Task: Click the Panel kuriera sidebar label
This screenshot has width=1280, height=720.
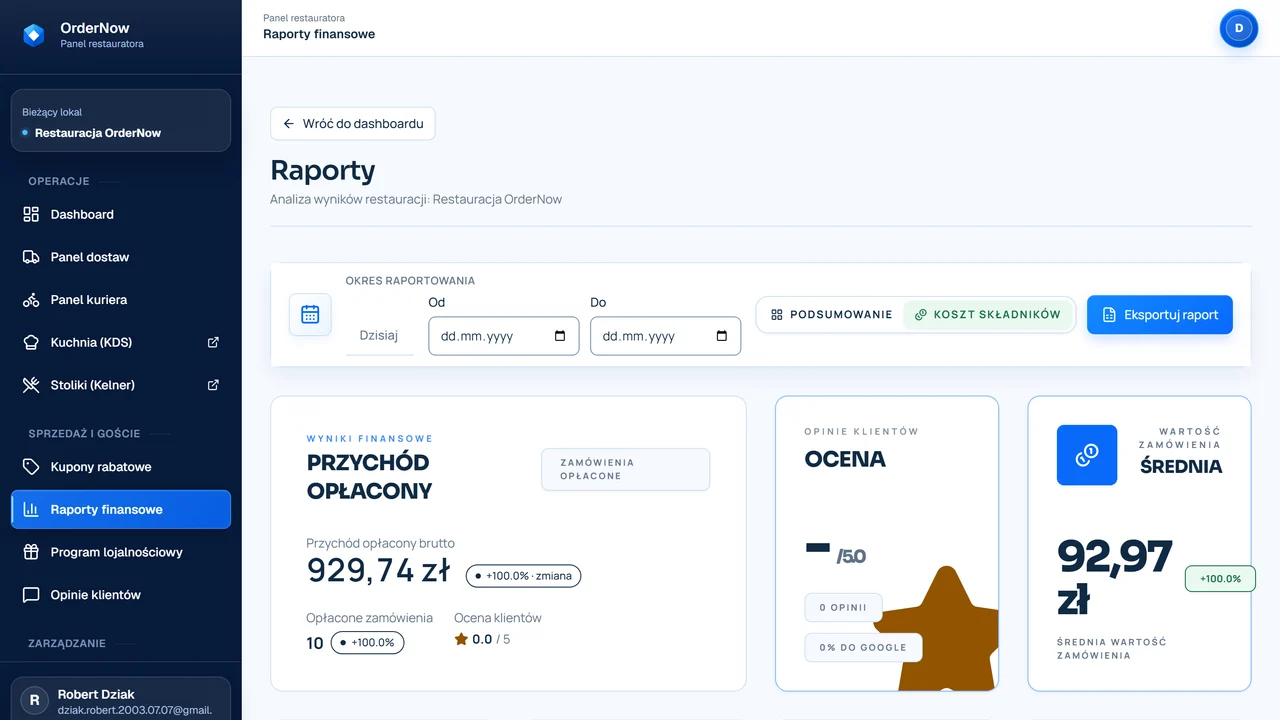Action: (x=89, y=300)
